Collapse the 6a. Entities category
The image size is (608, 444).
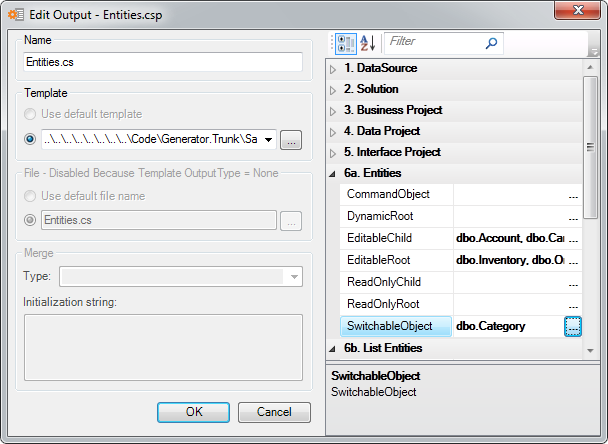(x=333, y=174)
